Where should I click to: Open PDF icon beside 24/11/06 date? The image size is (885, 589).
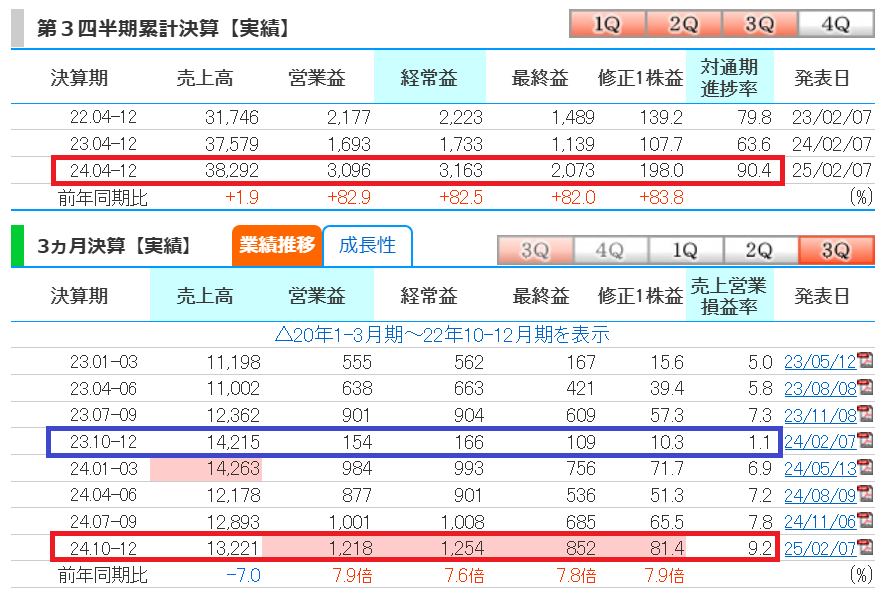(865, 520)
